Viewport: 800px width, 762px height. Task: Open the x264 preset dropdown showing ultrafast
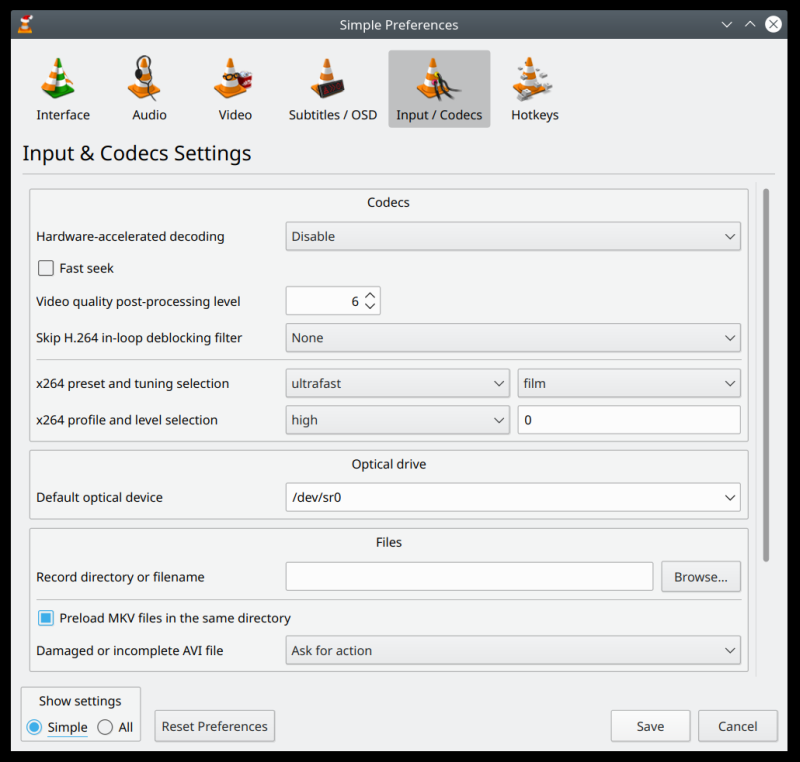397,383
